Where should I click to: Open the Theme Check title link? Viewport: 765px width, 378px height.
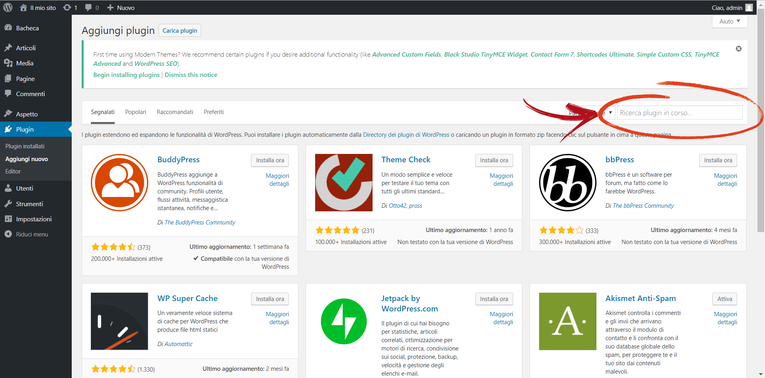(x=406, y=159)
